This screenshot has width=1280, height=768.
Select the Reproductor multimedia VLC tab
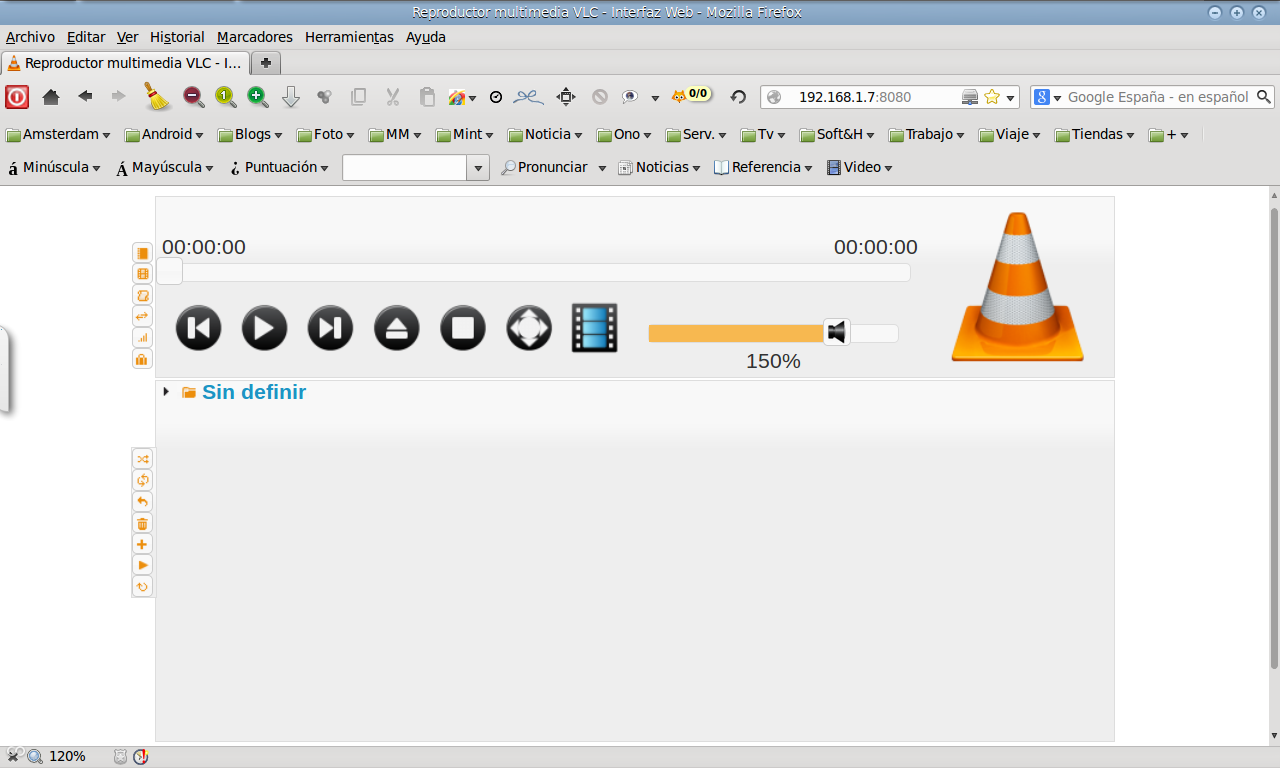tap(125, 63)
